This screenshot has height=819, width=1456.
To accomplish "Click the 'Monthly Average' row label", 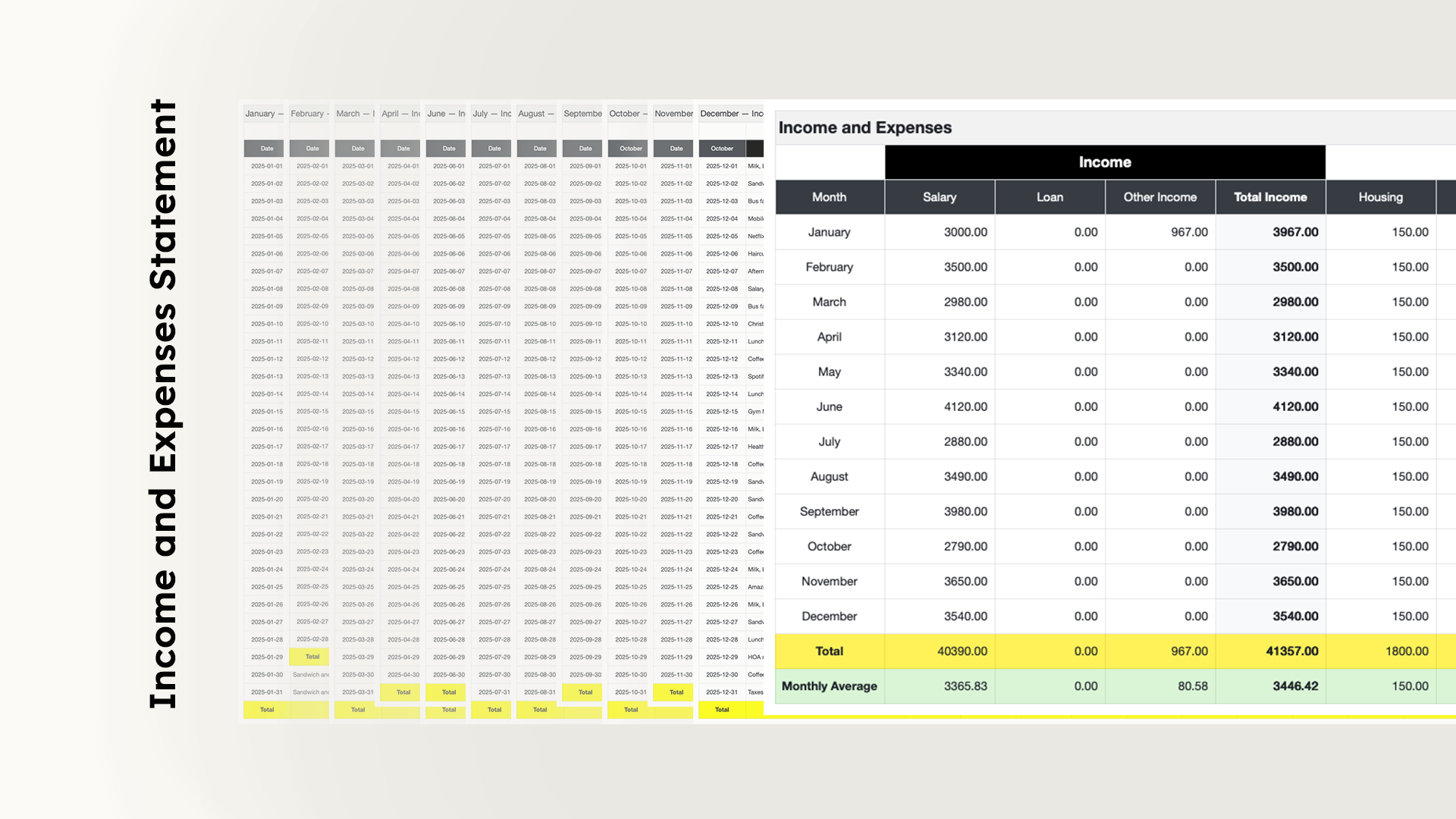I will point(830,686).
